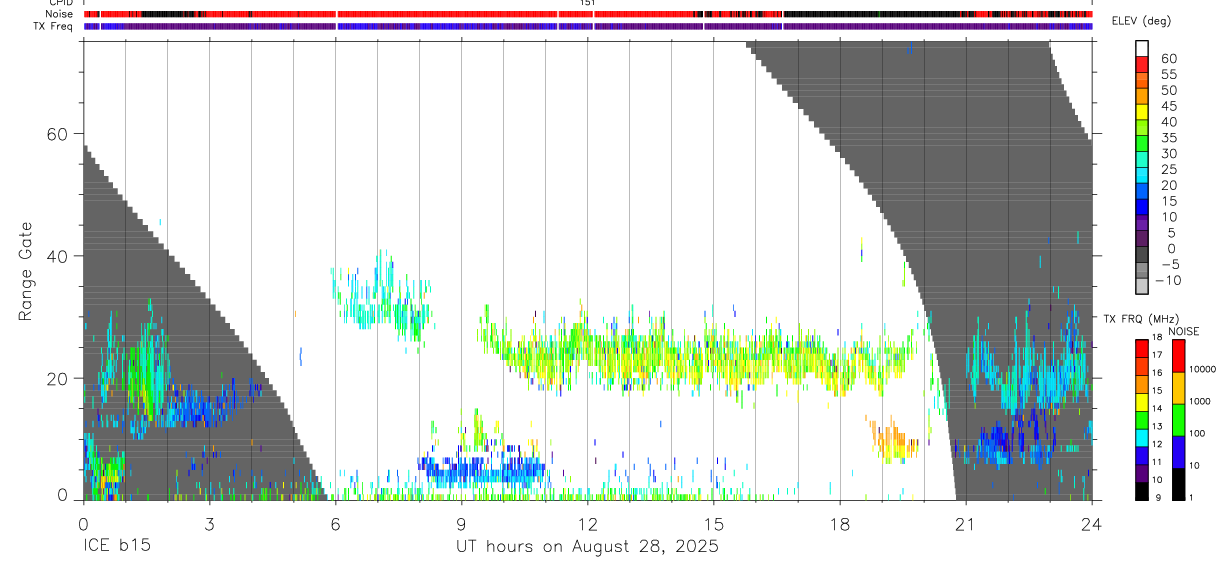
Task: Click the orange echo cluster near 19 UT
Action: click(x=892, y=440)
